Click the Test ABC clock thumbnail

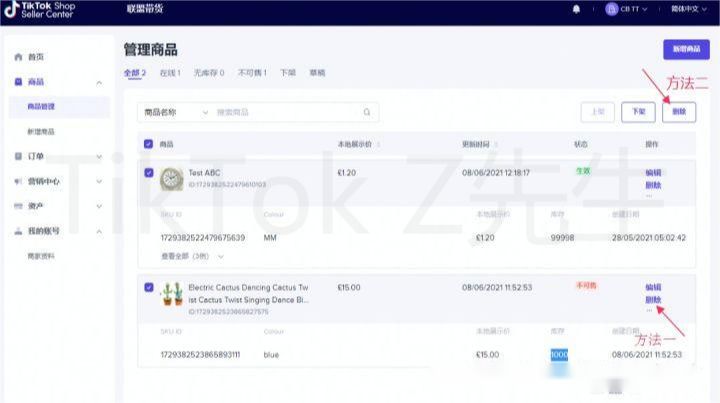171,179
